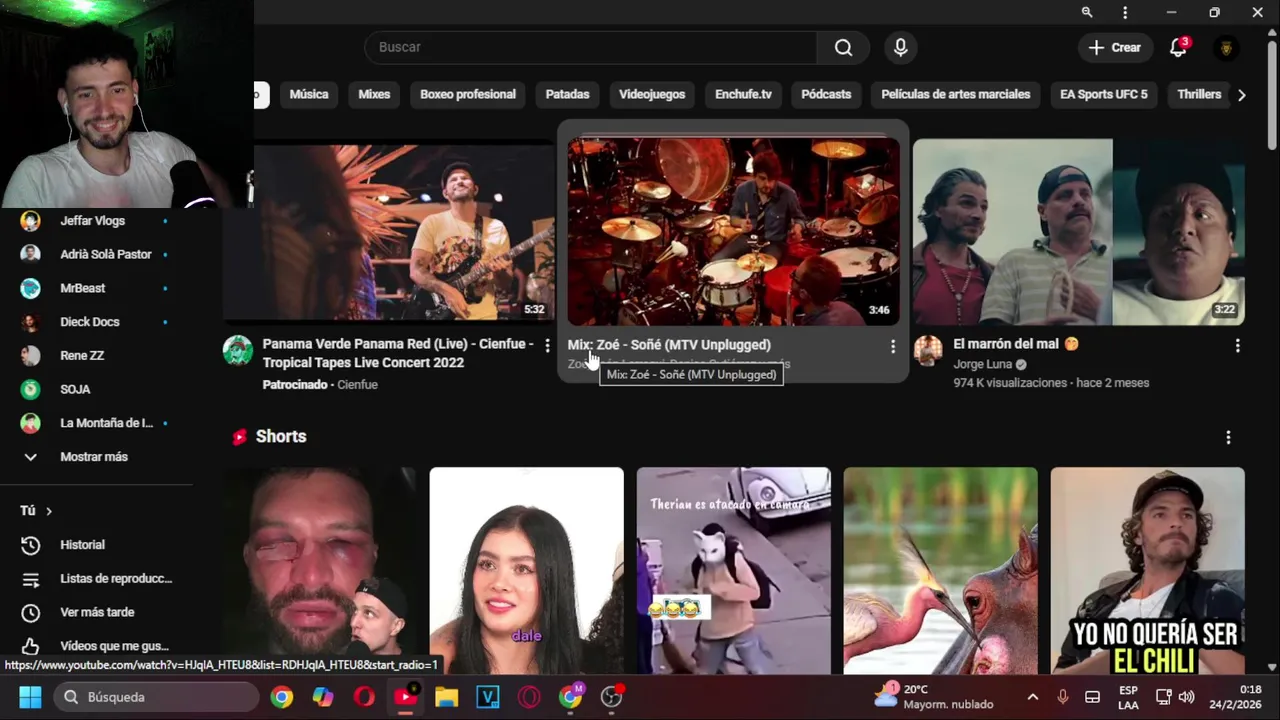This screenshot has width=1280, height=720.
Task: Select the Videojuegos filter chip
Action: click(652, 94)
